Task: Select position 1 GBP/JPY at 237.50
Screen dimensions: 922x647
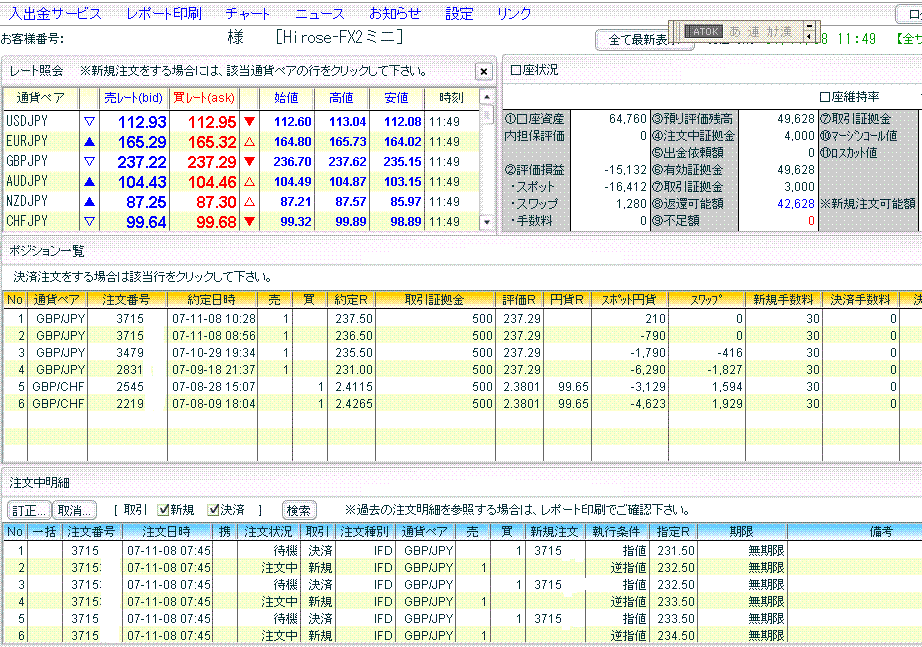Action: point(462,319)
